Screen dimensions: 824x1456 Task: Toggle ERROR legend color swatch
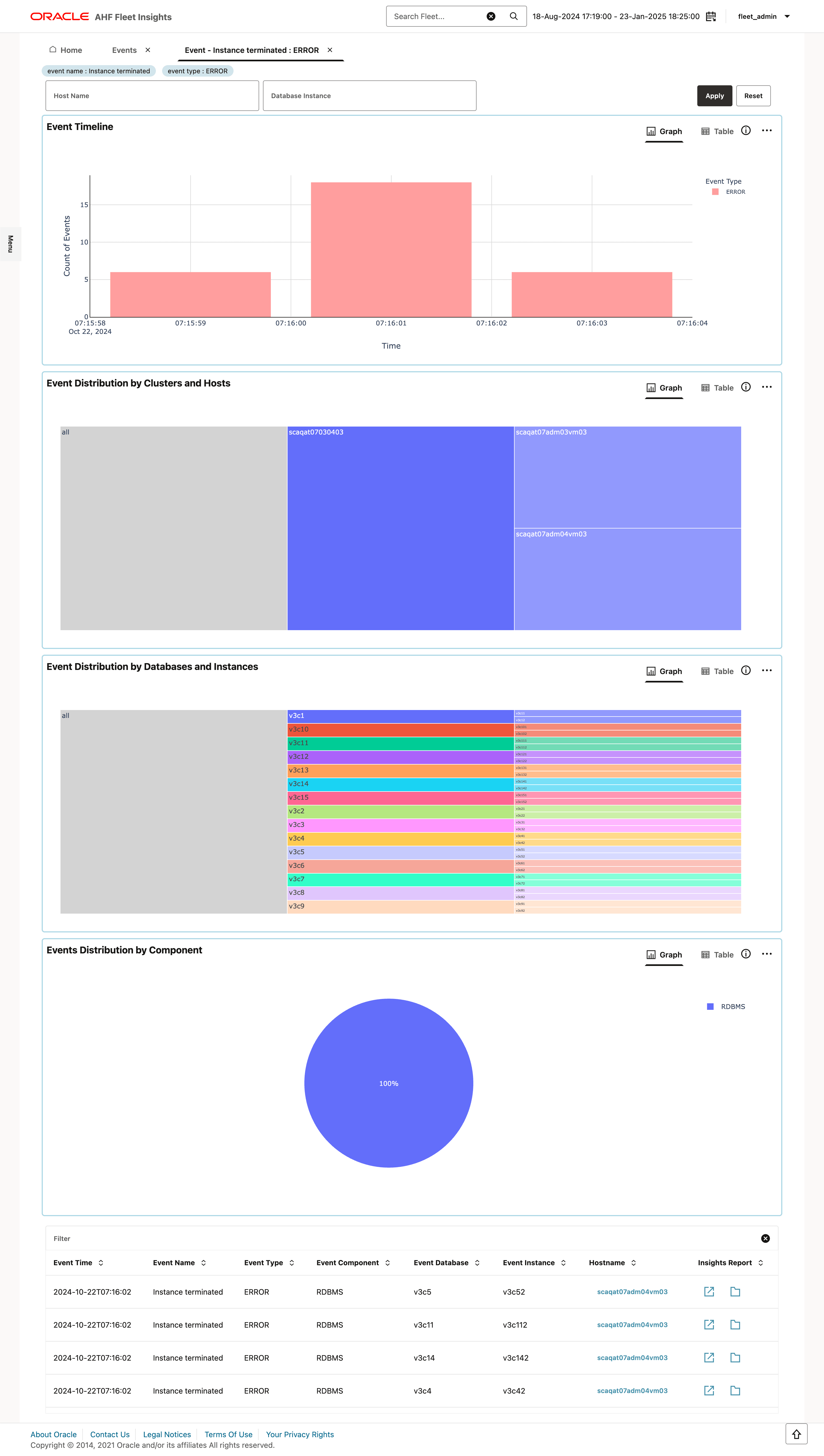click(x=715, y=192)
